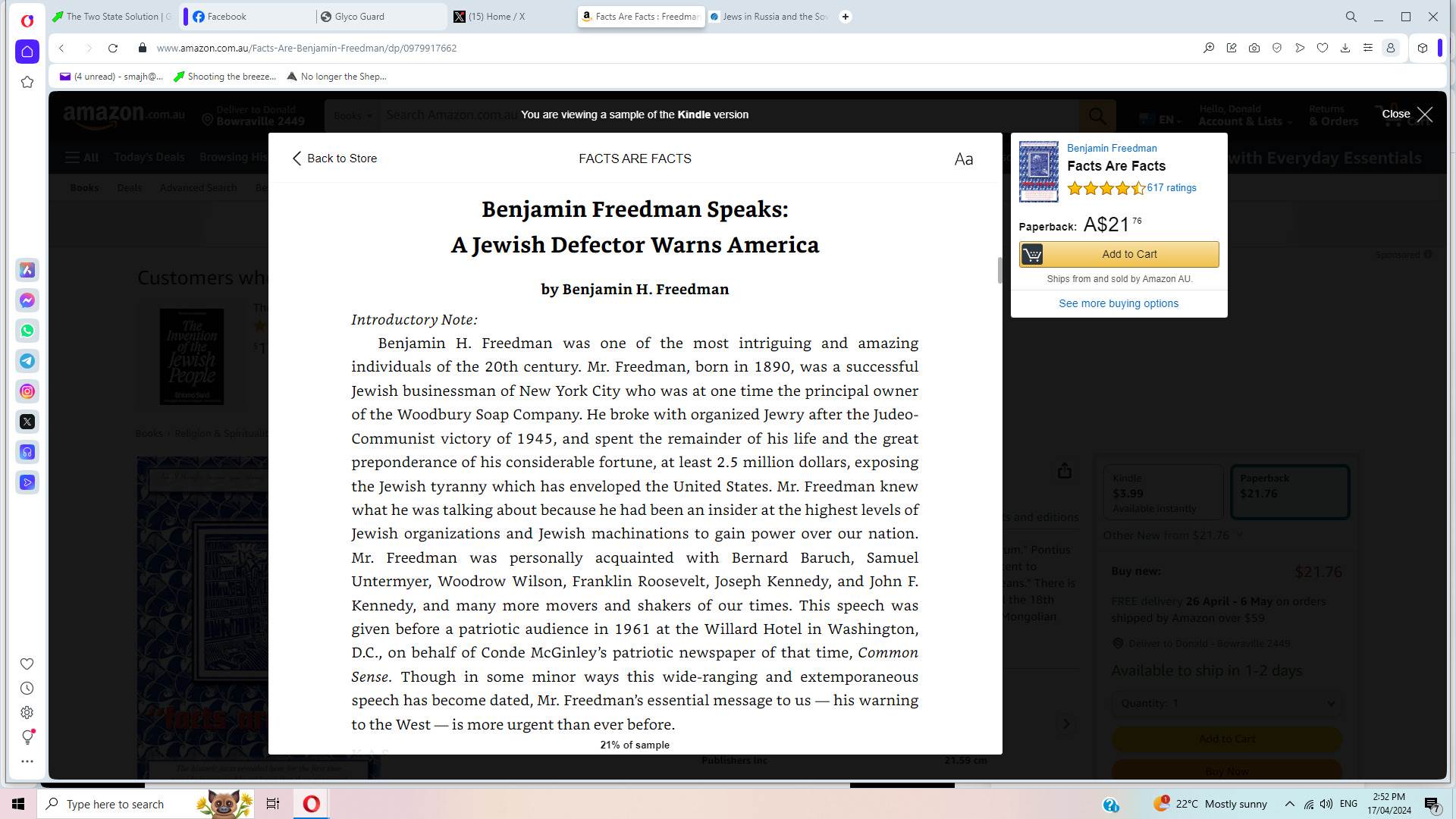Click the Kindle reader scrollbar thumb

pos(999,270)
